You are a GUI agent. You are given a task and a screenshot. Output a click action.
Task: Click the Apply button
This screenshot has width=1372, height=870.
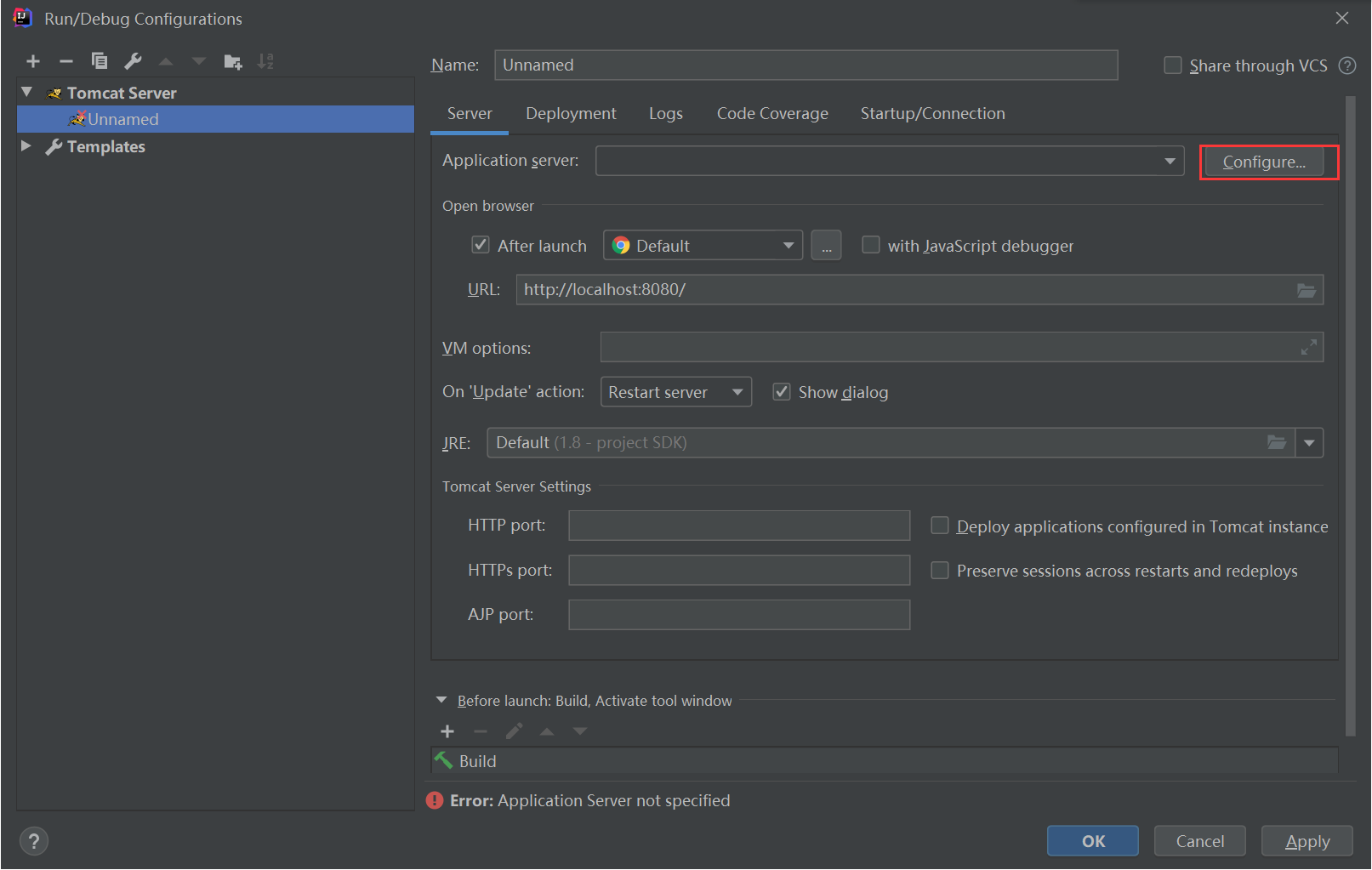1307,841
